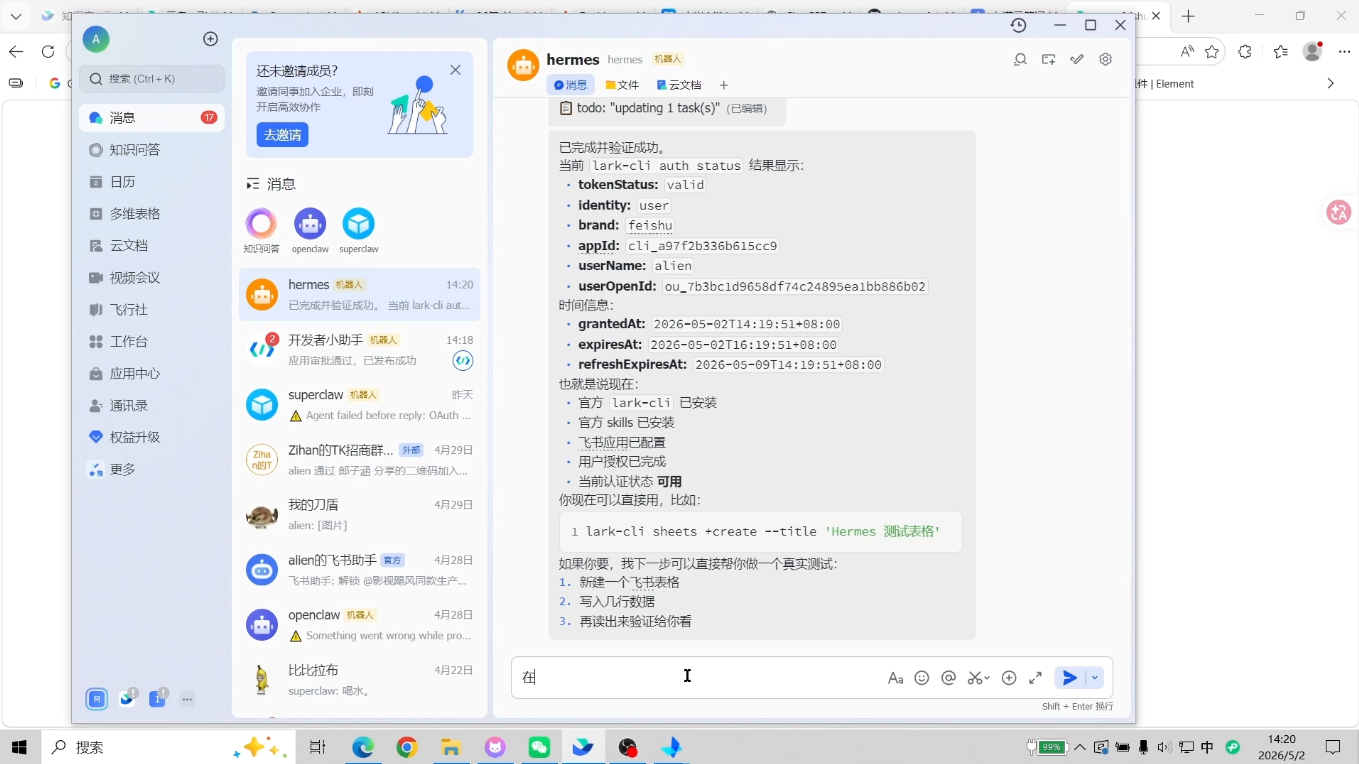Screen dimensions: 1359x764
Task: Open the Windows Start menu
Action: (x=19, y=747)
